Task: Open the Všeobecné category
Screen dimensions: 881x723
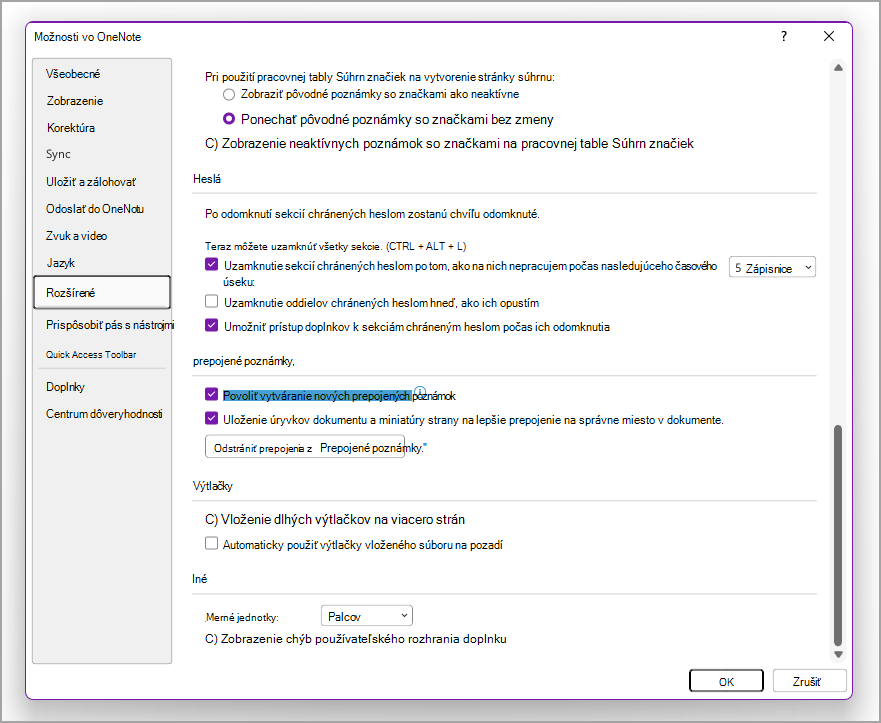Action: click(x=73, y=74)
